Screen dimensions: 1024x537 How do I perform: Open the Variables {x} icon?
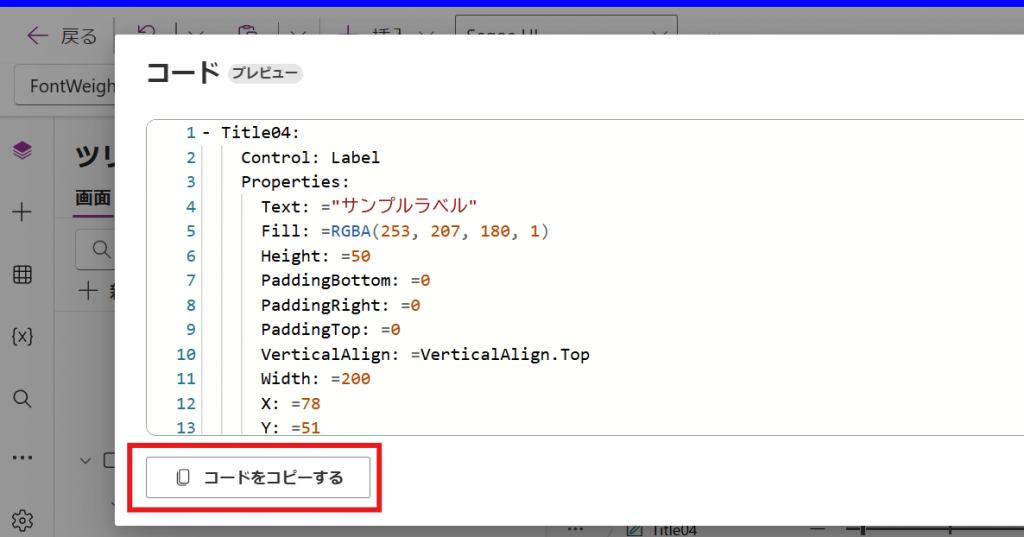22,336
